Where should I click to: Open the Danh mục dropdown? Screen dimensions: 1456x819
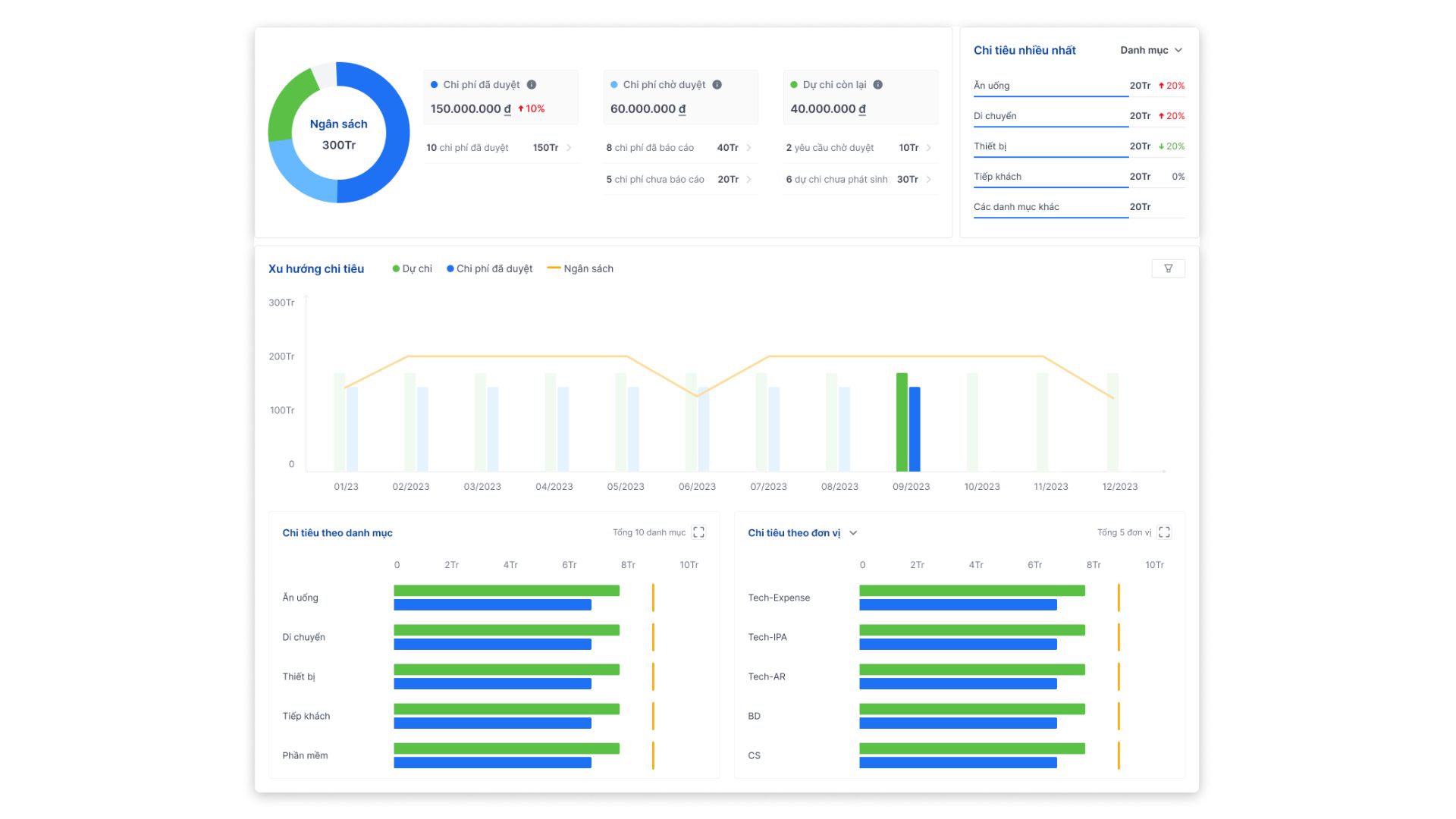click(1151, 50)
